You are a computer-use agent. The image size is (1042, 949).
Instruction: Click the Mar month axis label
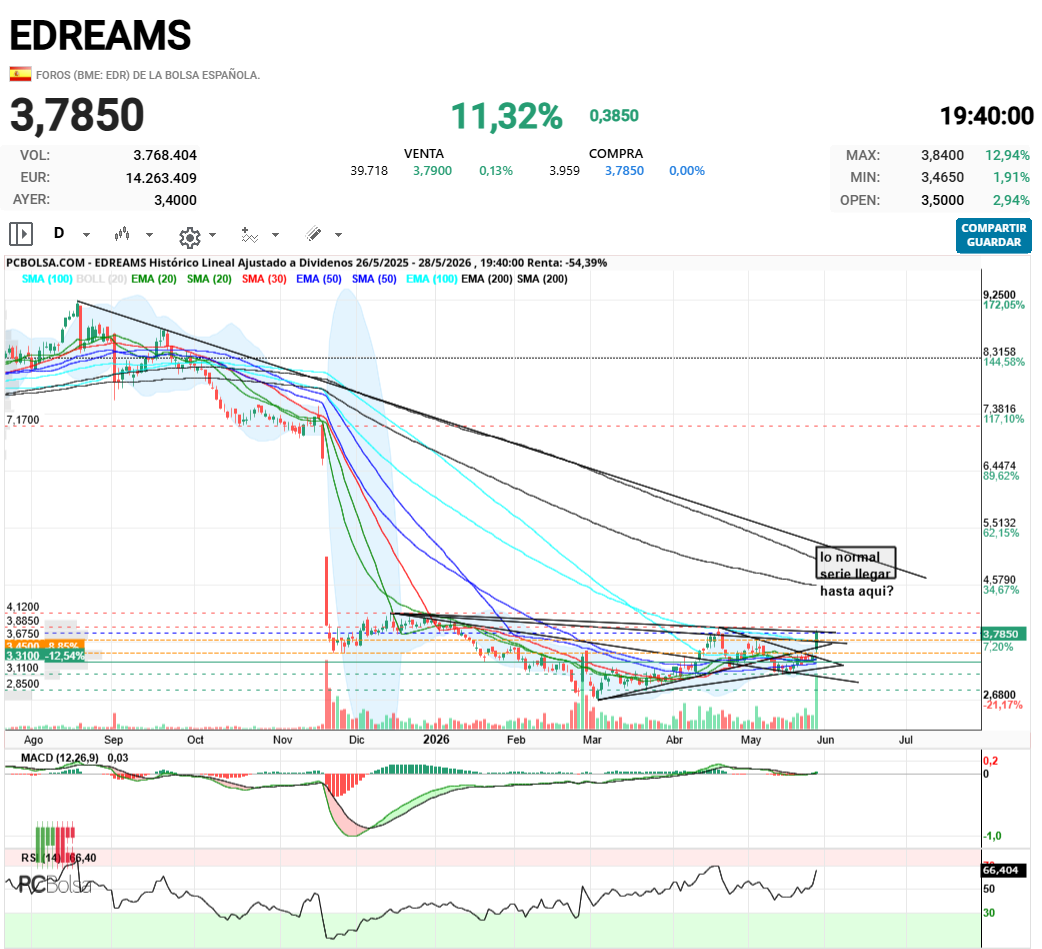[x=592, y=740]
